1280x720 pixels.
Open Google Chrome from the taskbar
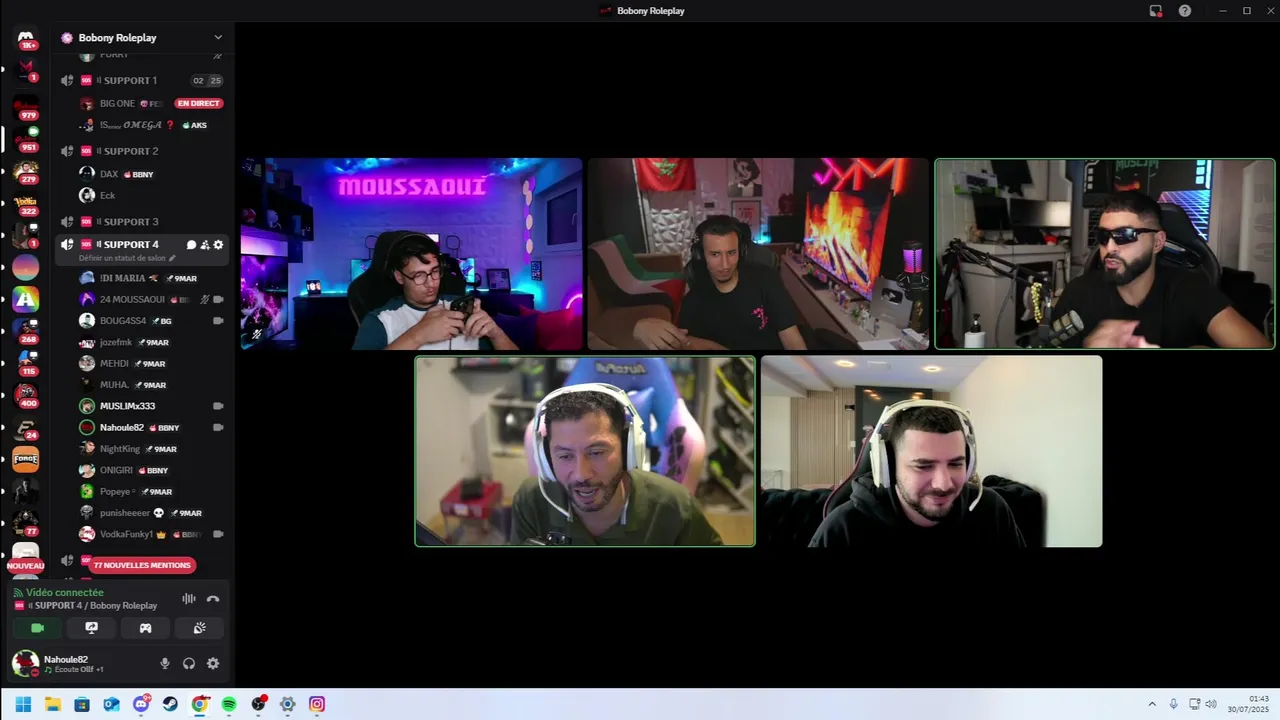199,704
